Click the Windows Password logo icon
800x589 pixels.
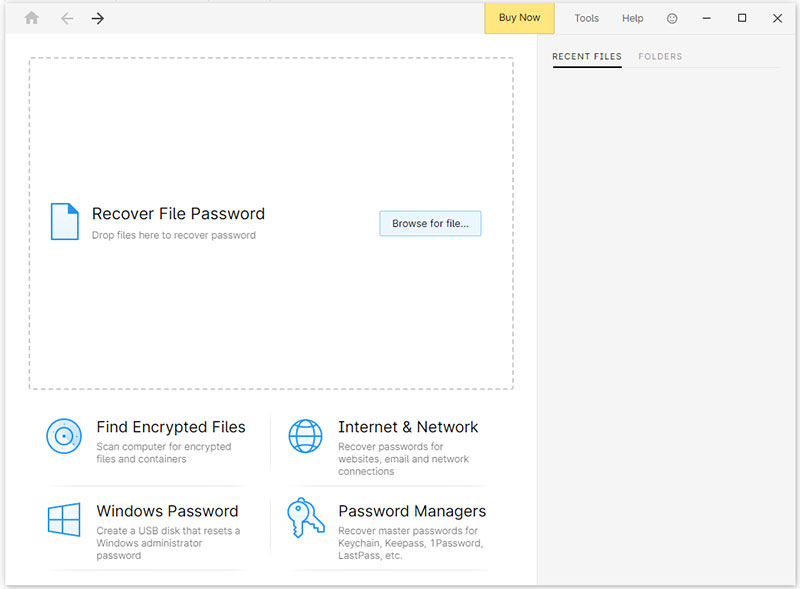pyautogui.click(x=64, y=520)
